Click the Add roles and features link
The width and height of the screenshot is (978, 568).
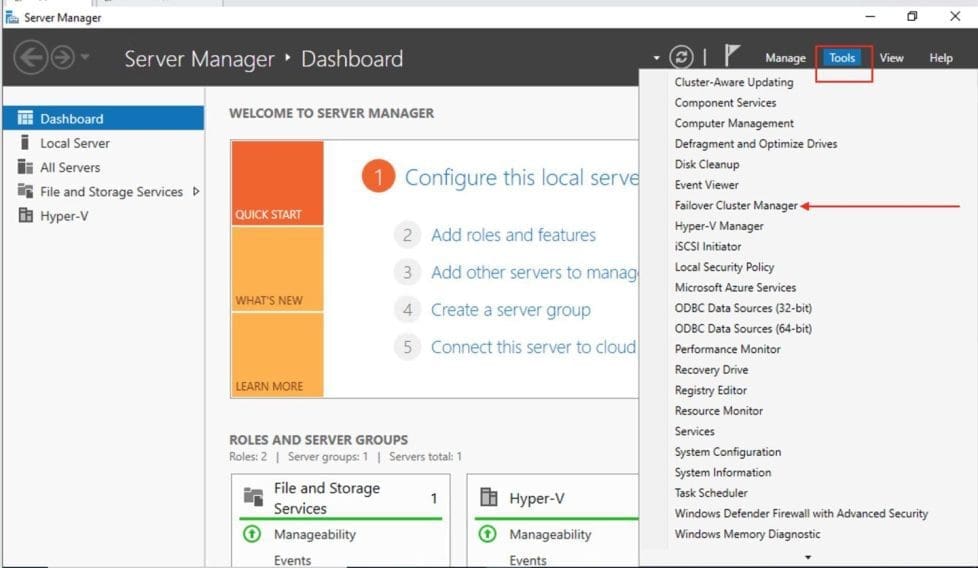[513, 235]
